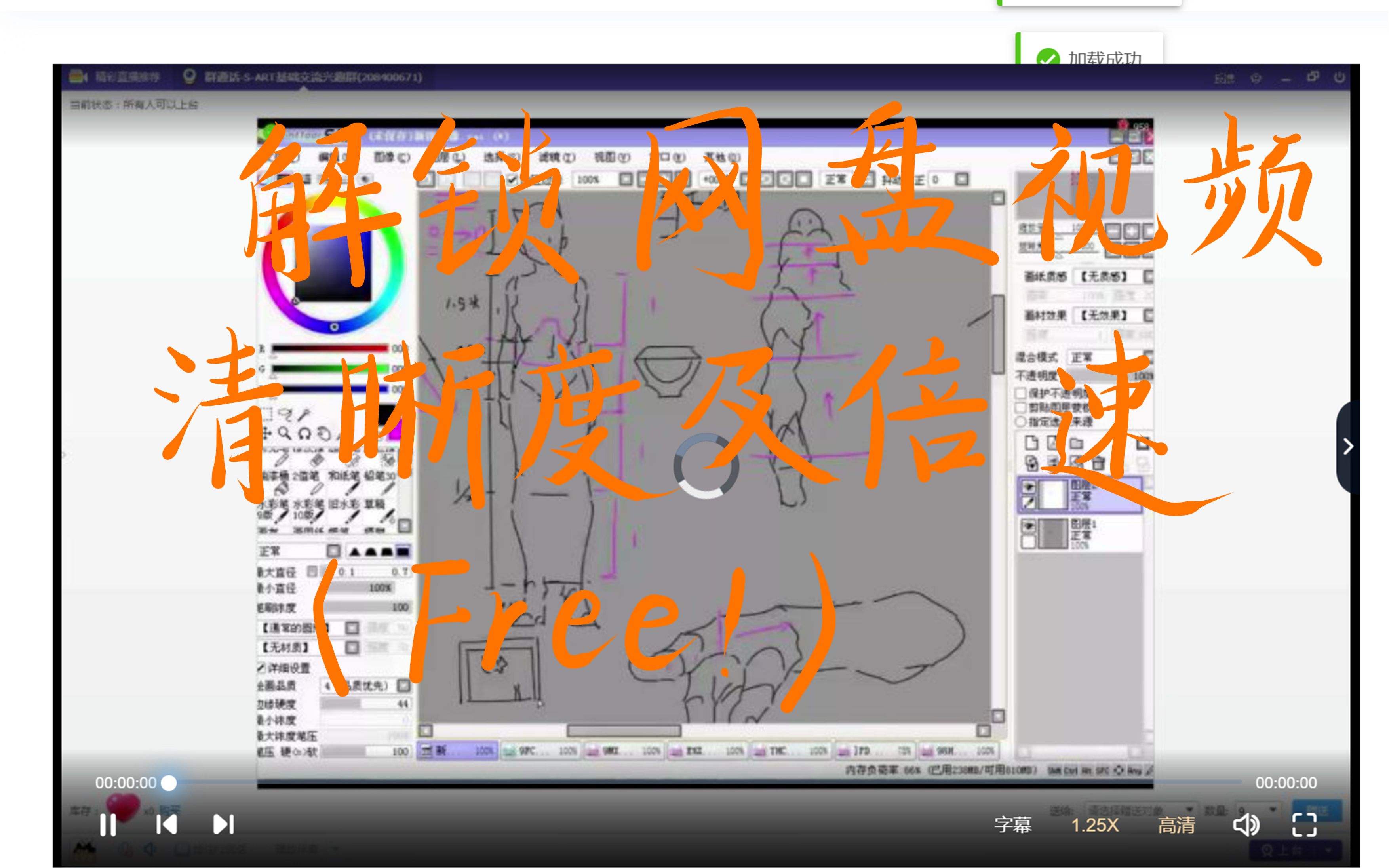Open the 高清 quality selector
The image size is (1389, 868).
(1176, 825)
